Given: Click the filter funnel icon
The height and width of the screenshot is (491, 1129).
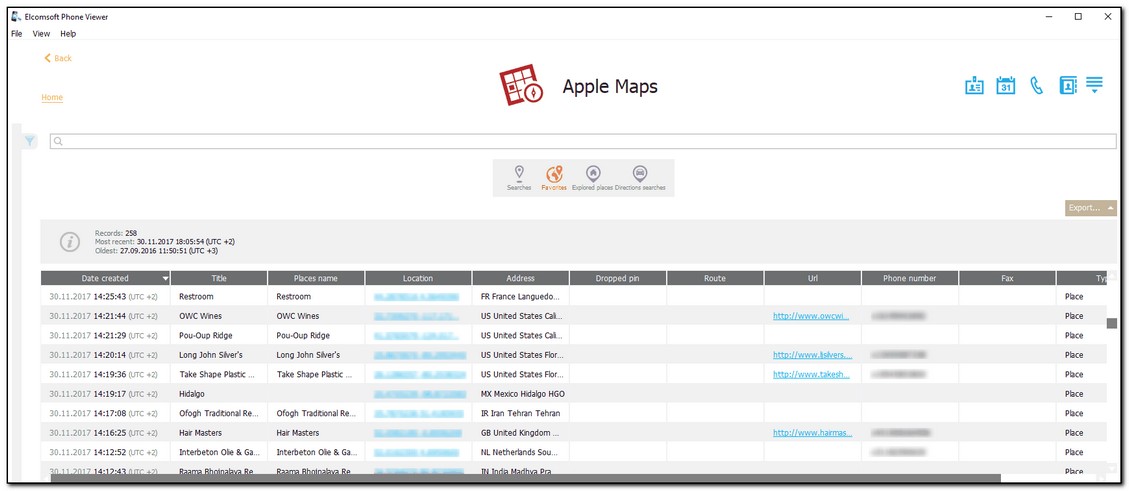Looking at the screenshot, I should (x=30, y=142).
